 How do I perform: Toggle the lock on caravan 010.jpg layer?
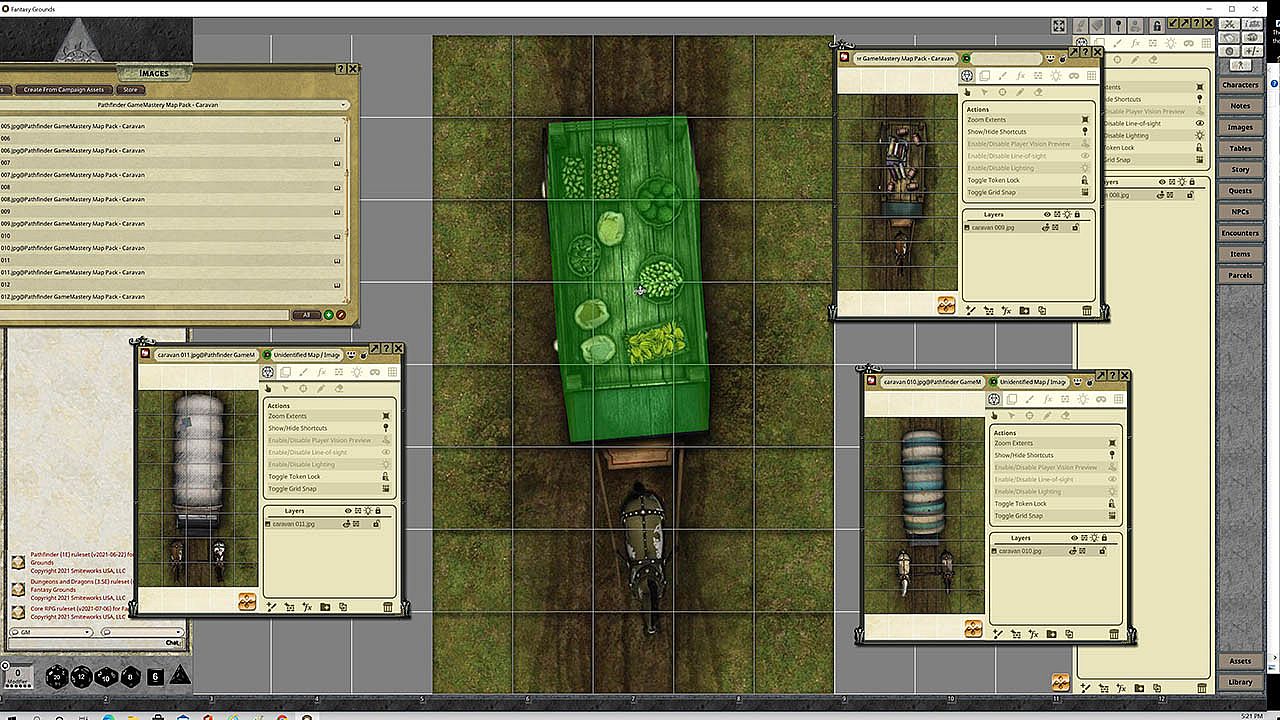pyautogui.click(x=1103, y=551)
